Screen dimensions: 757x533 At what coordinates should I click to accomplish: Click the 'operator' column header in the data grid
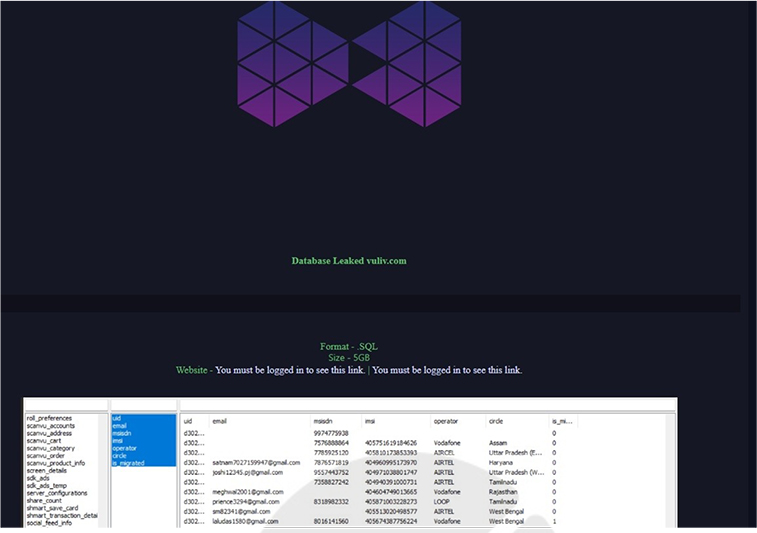click(x=446, y=421)
